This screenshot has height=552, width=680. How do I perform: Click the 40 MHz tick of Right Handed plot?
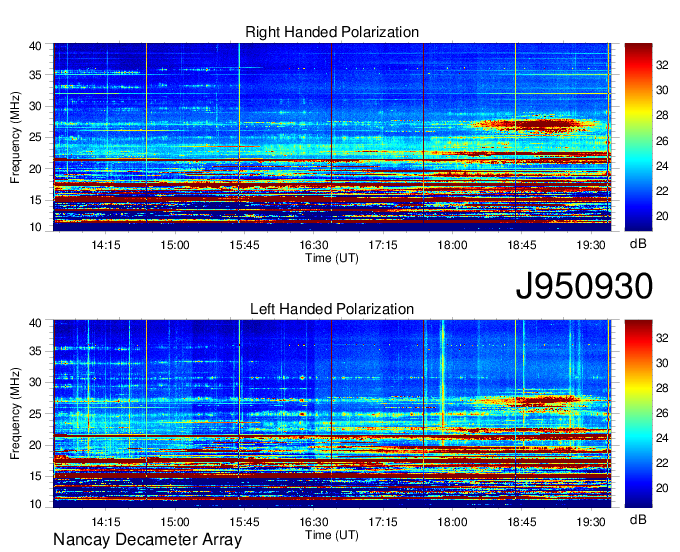(x=35, y=46)
